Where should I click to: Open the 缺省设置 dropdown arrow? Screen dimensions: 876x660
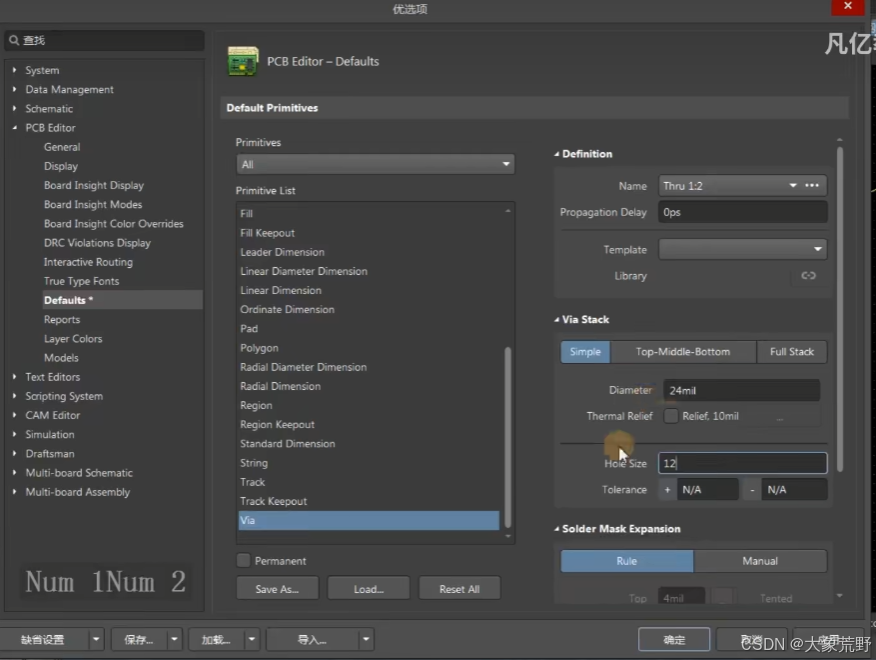coord(96,639)
